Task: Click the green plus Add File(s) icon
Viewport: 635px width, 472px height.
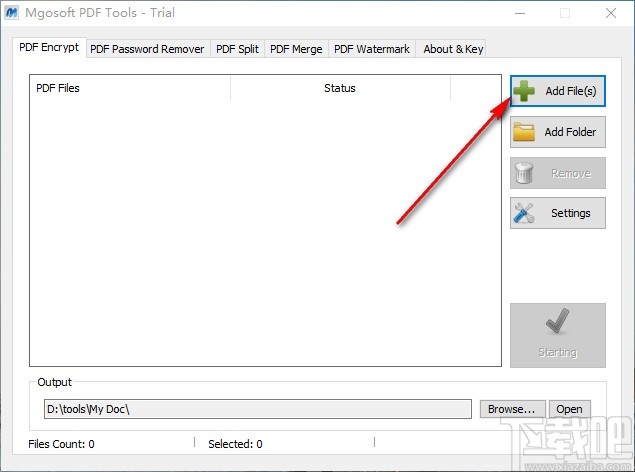Action: [524, 91]
